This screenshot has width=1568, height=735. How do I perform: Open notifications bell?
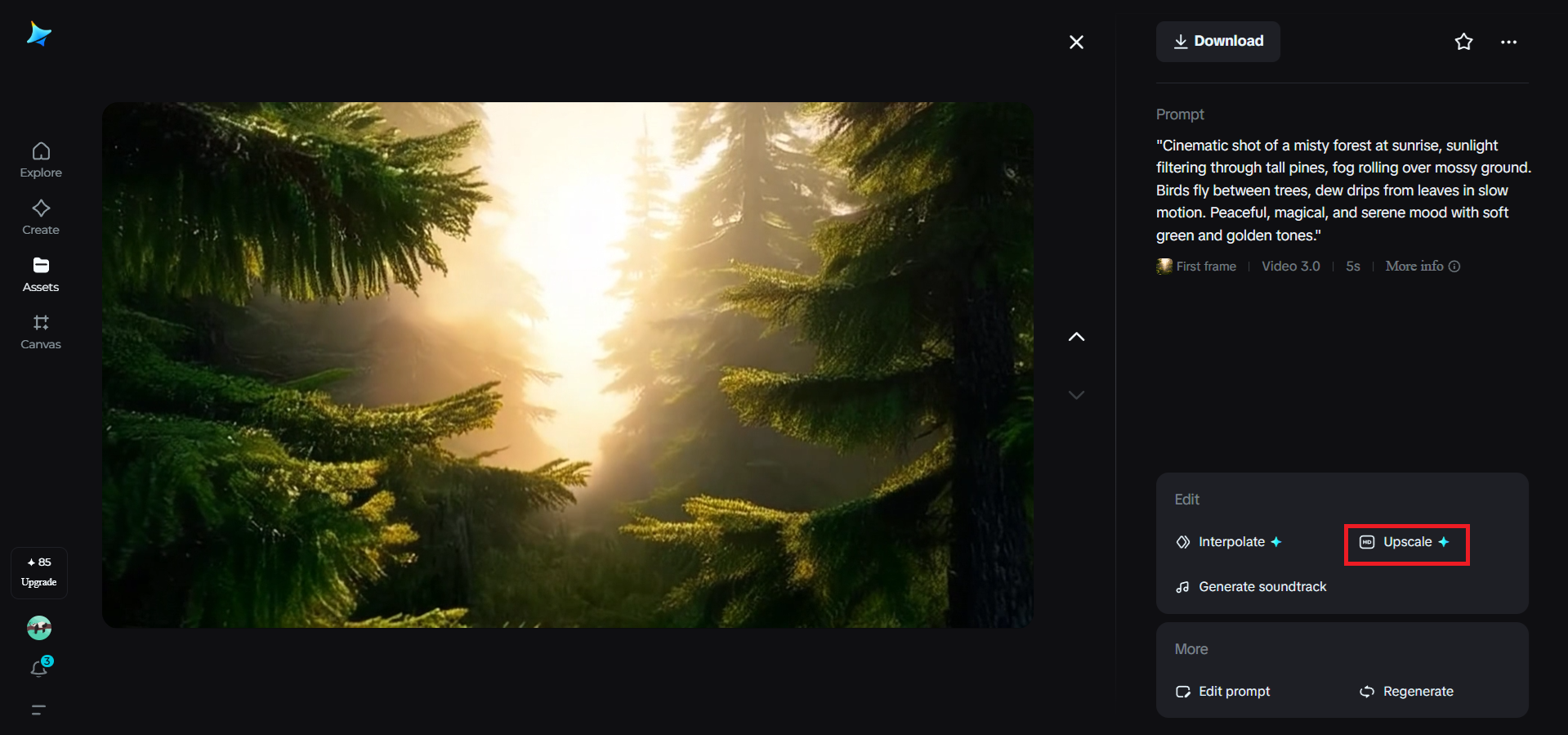click(39, 668)
